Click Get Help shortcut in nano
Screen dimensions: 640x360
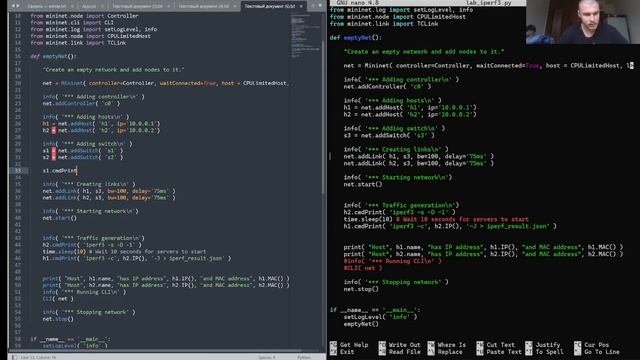(349, 345)
